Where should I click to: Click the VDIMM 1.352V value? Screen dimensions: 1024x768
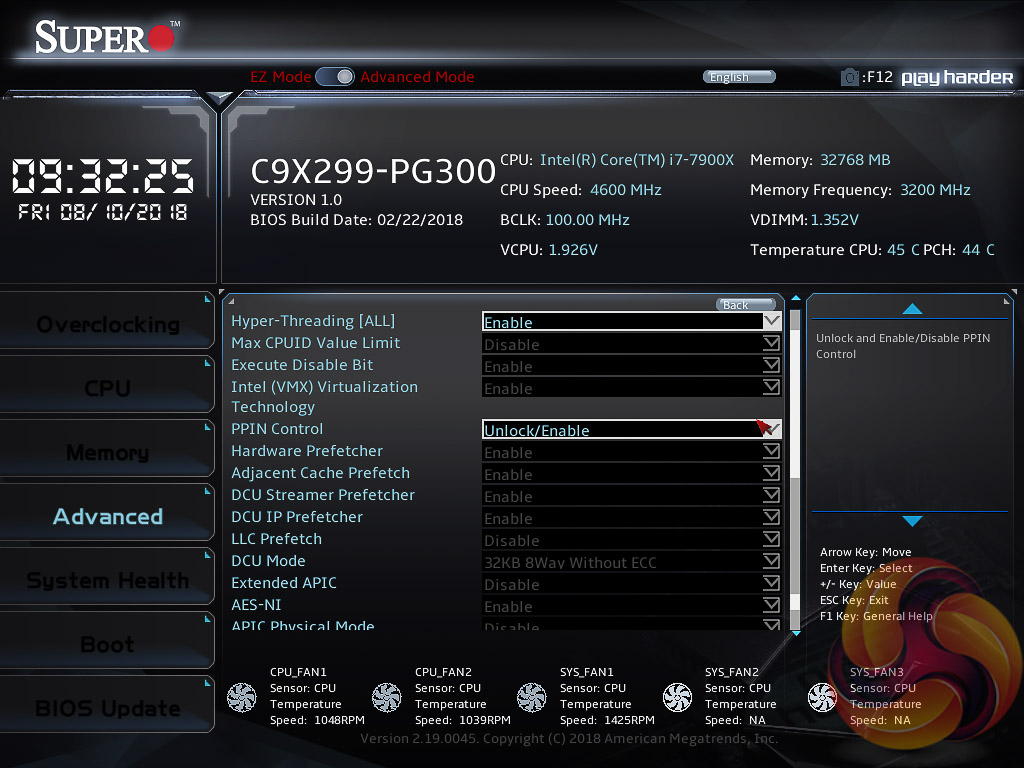835,220
